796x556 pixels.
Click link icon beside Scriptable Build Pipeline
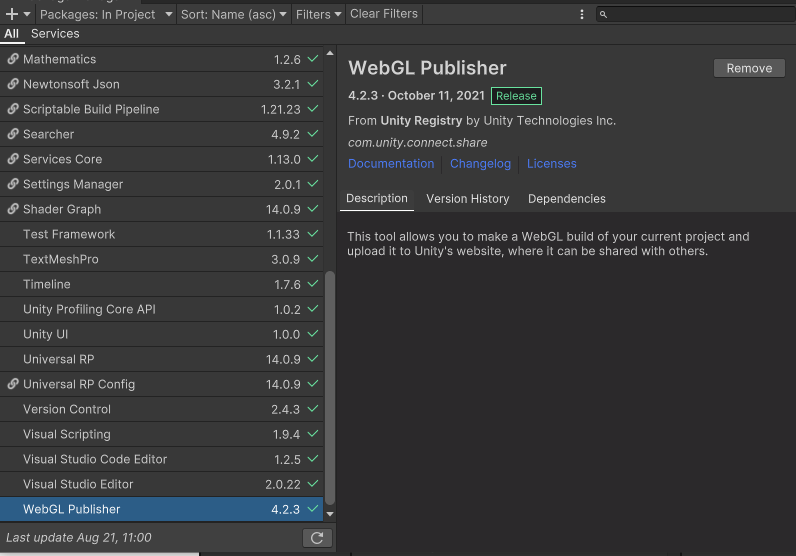pyautogui.click(x=13, y=109)
